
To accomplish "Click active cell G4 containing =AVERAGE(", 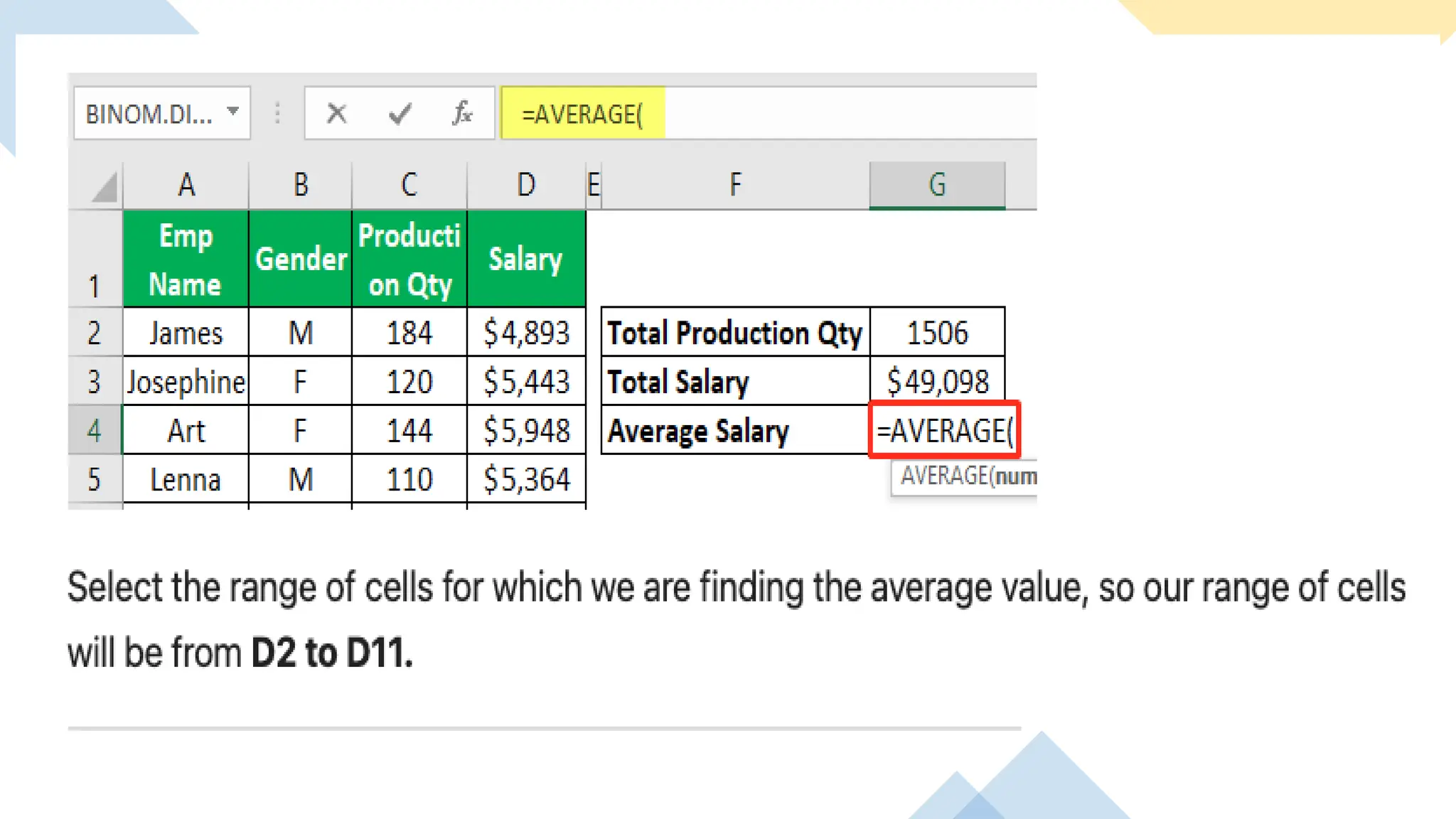I will click(x=944, y=431).
